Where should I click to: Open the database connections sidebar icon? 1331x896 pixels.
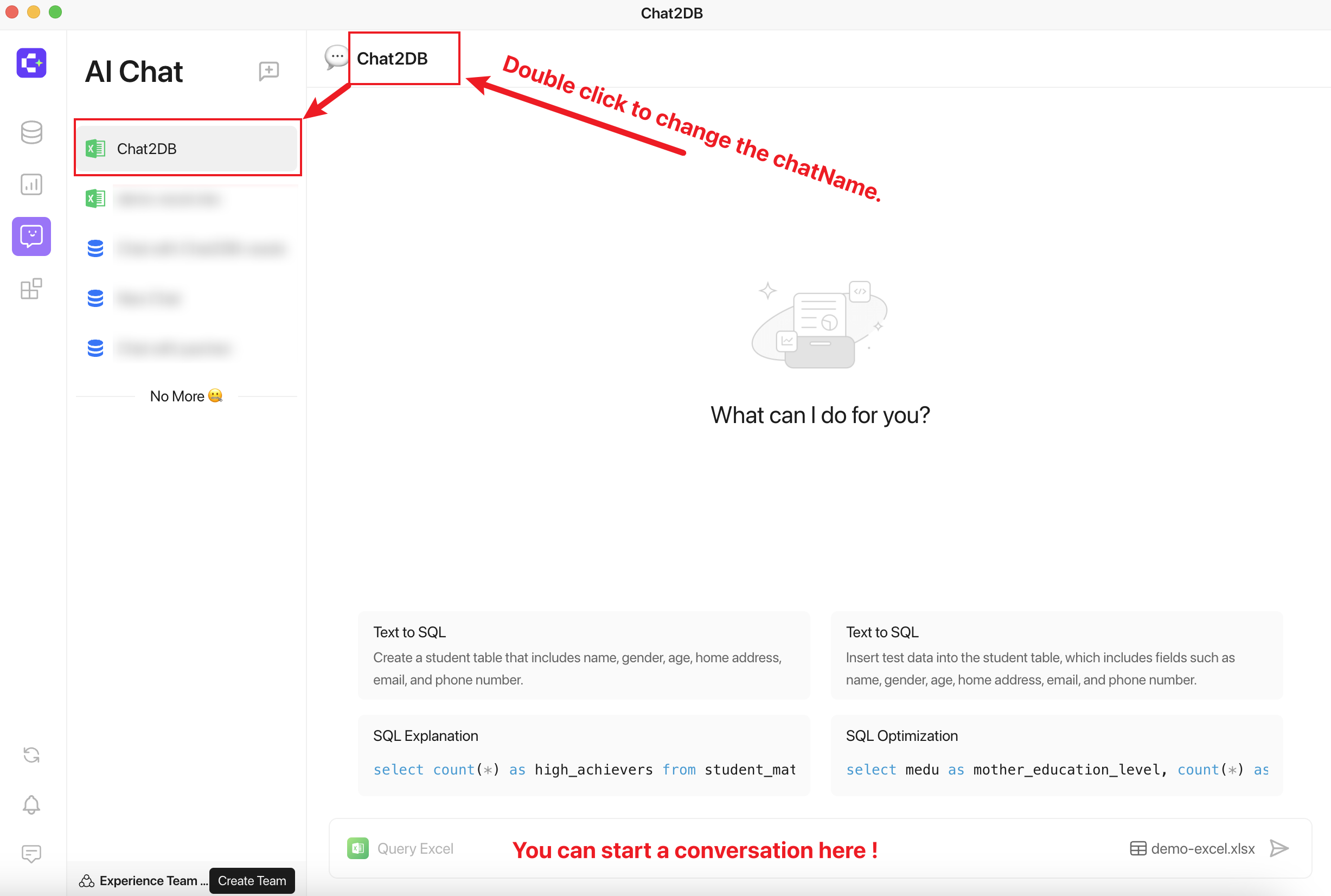31,132
